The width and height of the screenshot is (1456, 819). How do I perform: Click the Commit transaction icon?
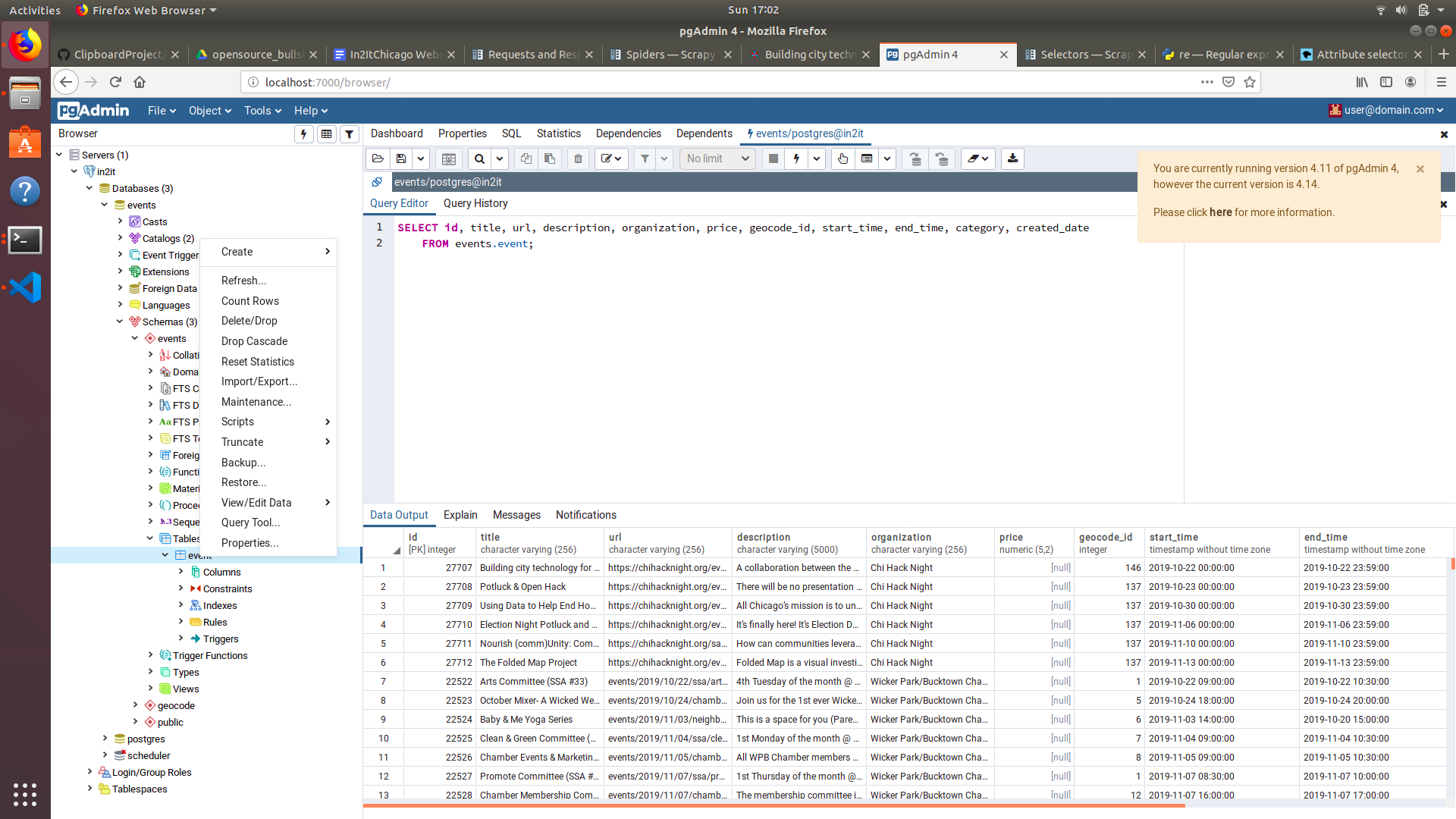tap(916, 158)
